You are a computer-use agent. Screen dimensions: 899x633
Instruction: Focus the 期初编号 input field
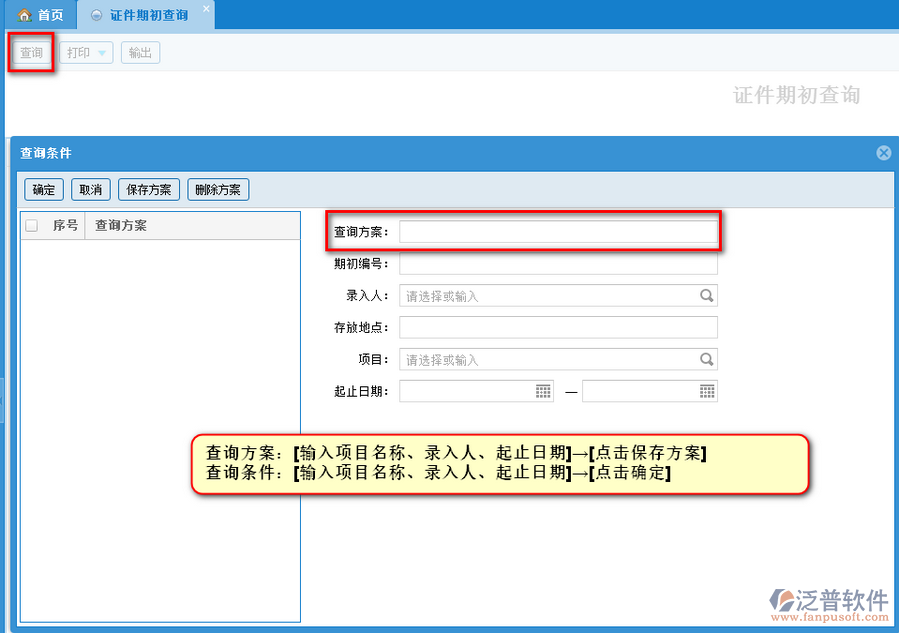[558, 264]
